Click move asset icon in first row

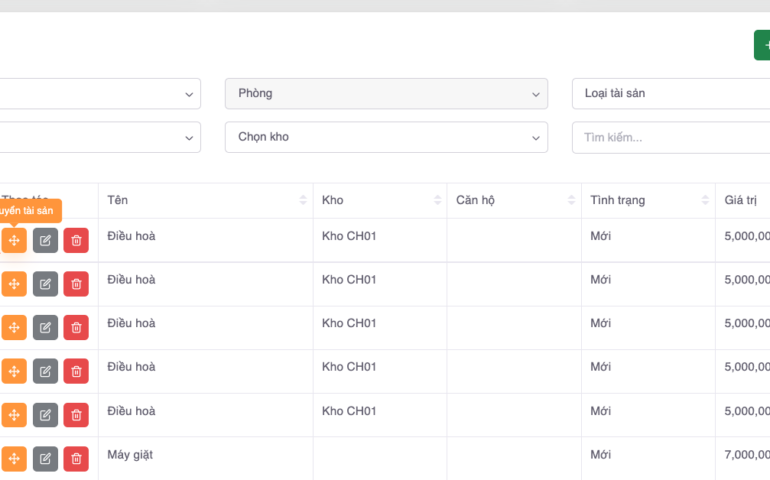(x=14, y=241)
